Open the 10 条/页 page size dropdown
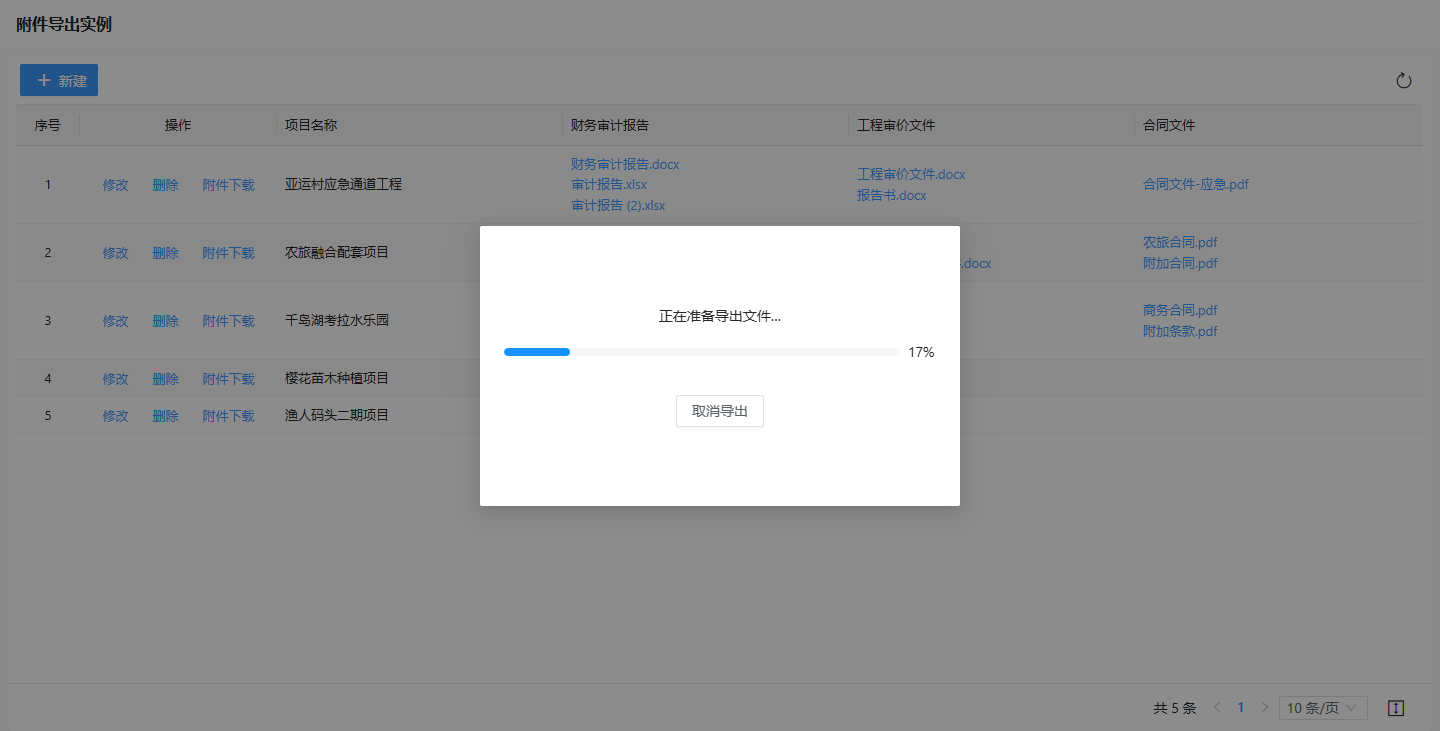This screenshot has width=1440, height=731. pos(1323,708)
